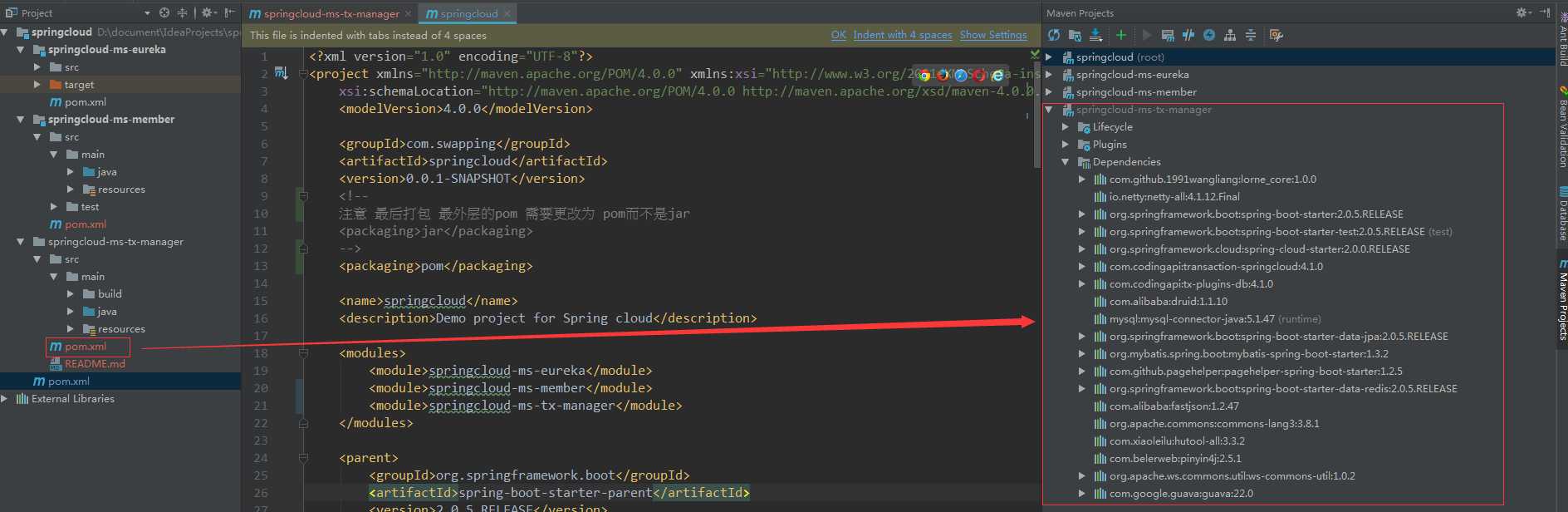Hide the Maven Projects panel
Screen dimensions: 1568x512
point(1544,12)
